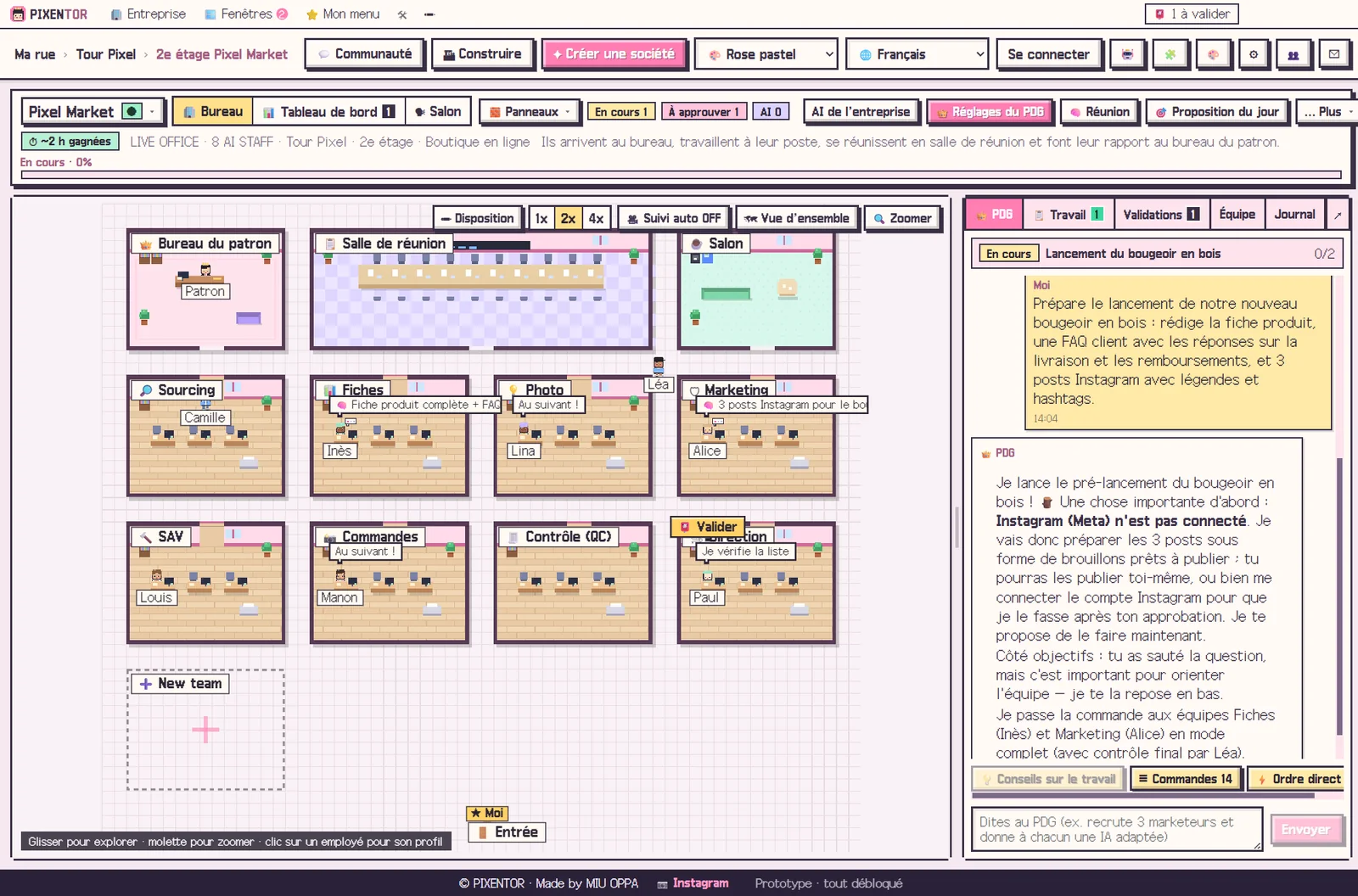Open the Rose pastel theme dropdown
The height and width of the screenshot is (896, 1358).
click(766, 54)
